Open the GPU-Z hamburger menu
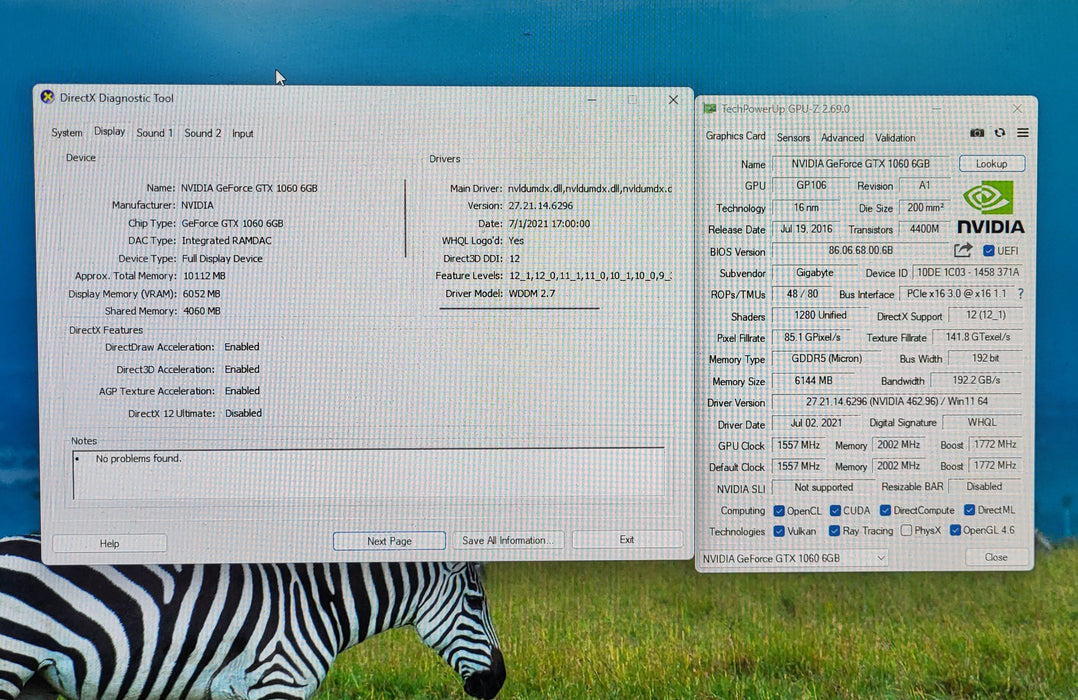This screenshot has height=700, width=1078. pyautogui.click(x=1023, y=133)
